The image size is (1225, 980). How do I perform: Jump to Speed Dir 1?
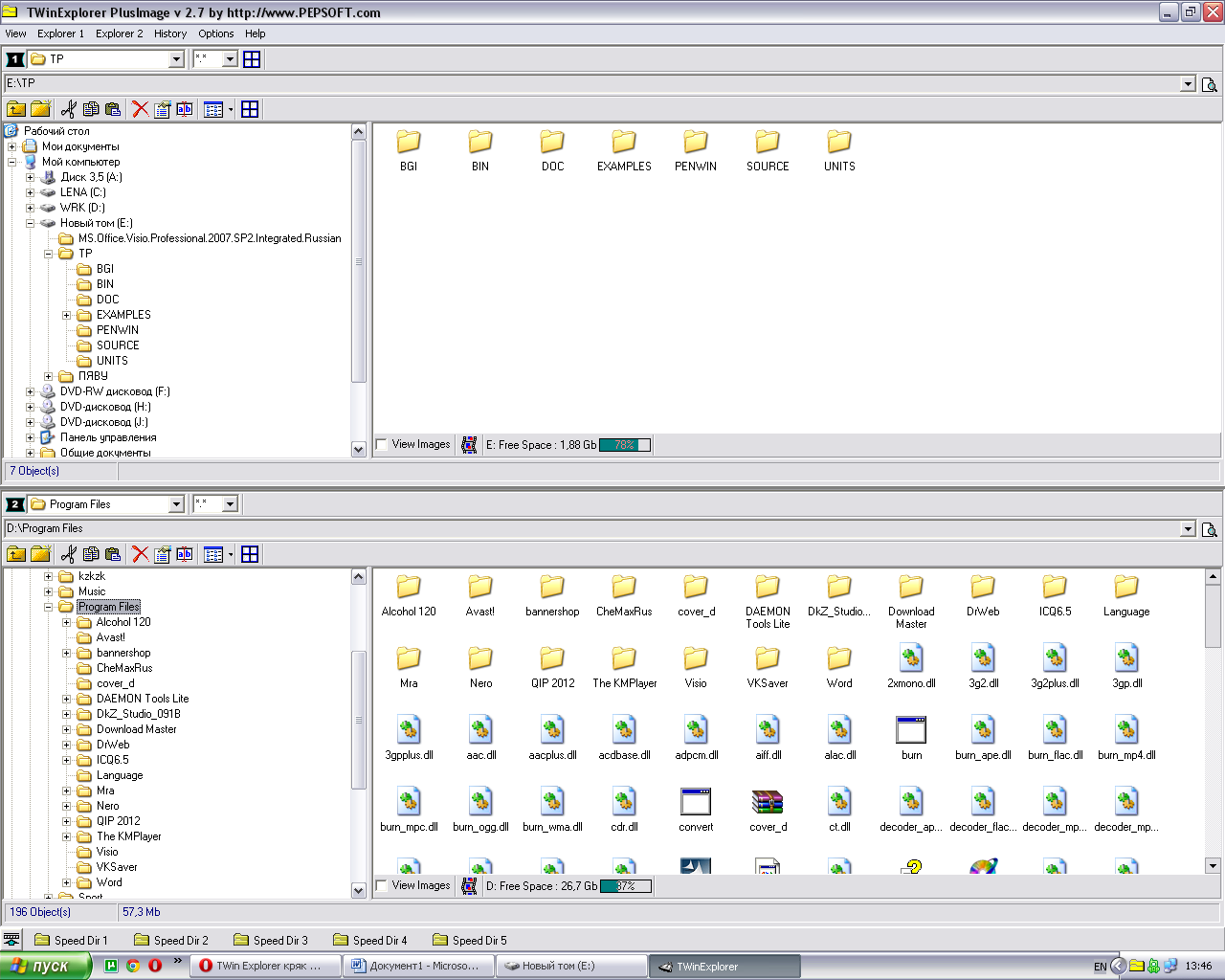point(71,941)
